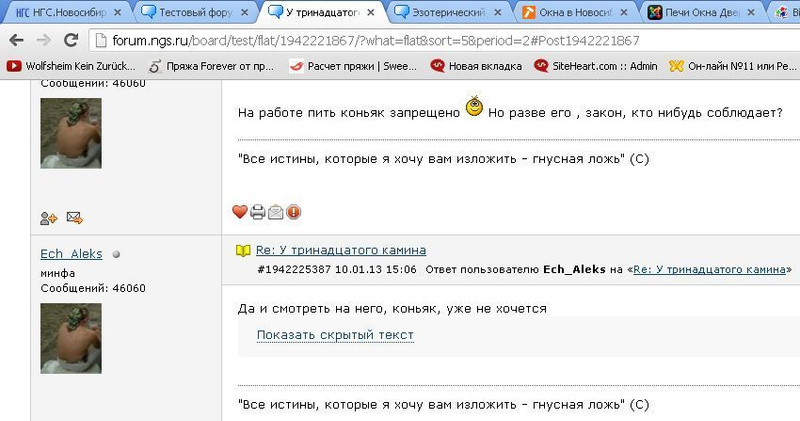
Task: Close the Эзотерический tab
Action: 497,12
